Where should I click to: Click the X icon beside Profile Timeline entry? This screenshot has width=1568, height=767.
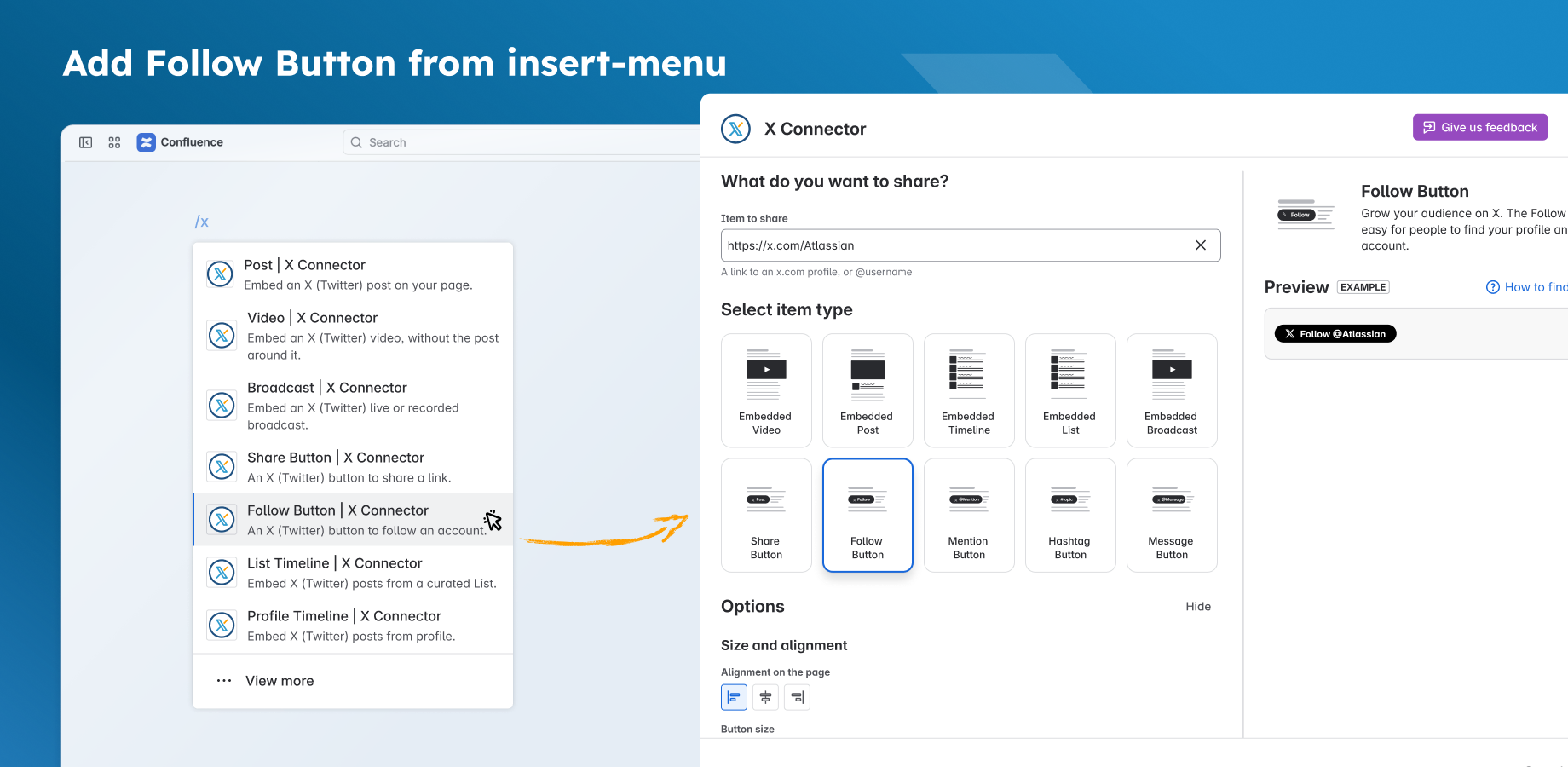(222, 626)
